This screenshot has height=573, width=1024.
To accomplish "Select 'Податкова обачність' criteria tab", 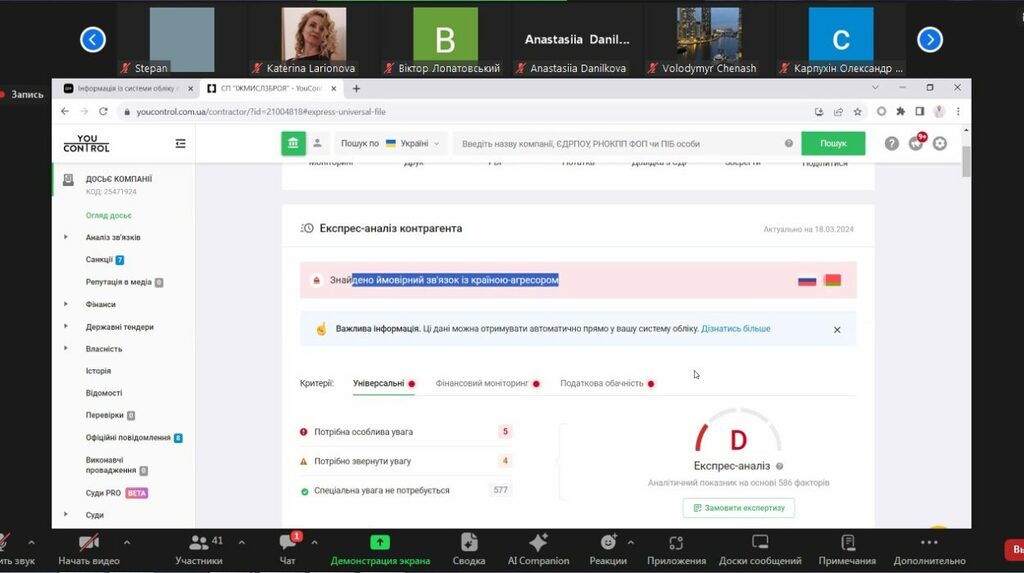I will click(602, 383).
